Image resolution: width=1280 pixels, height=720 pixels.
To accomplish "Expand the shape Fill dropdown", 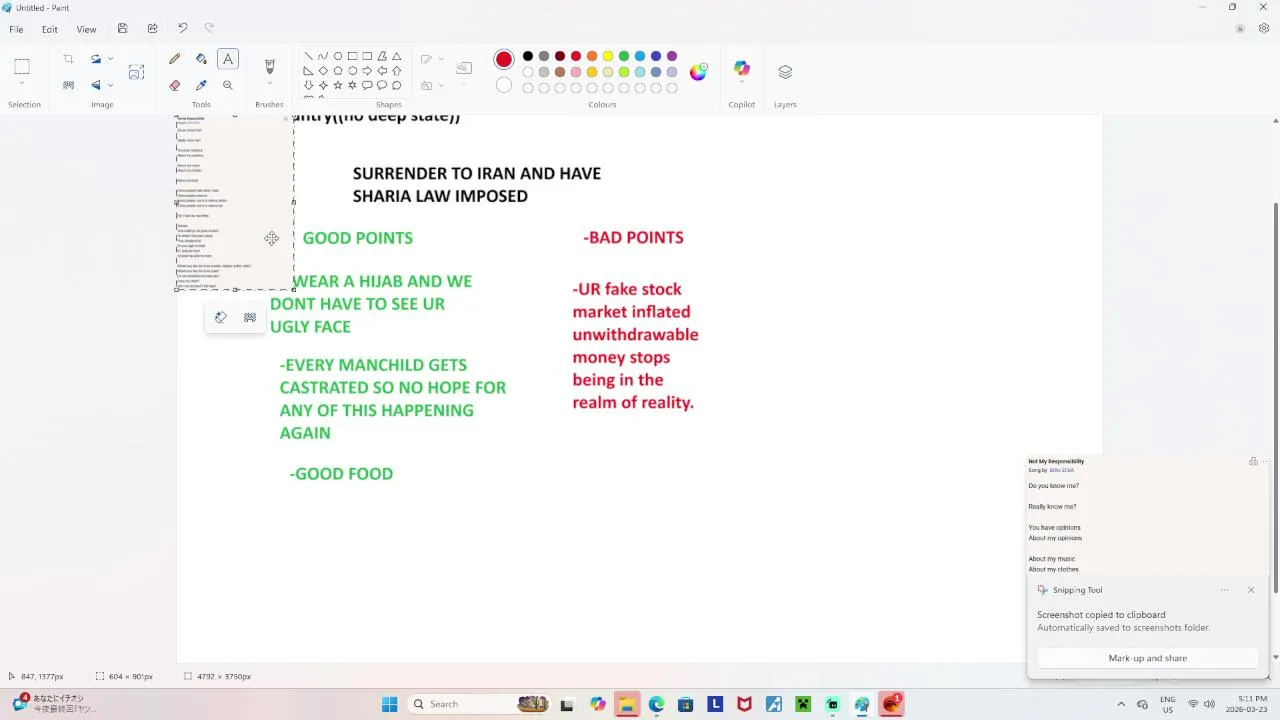I will point(441,86).
